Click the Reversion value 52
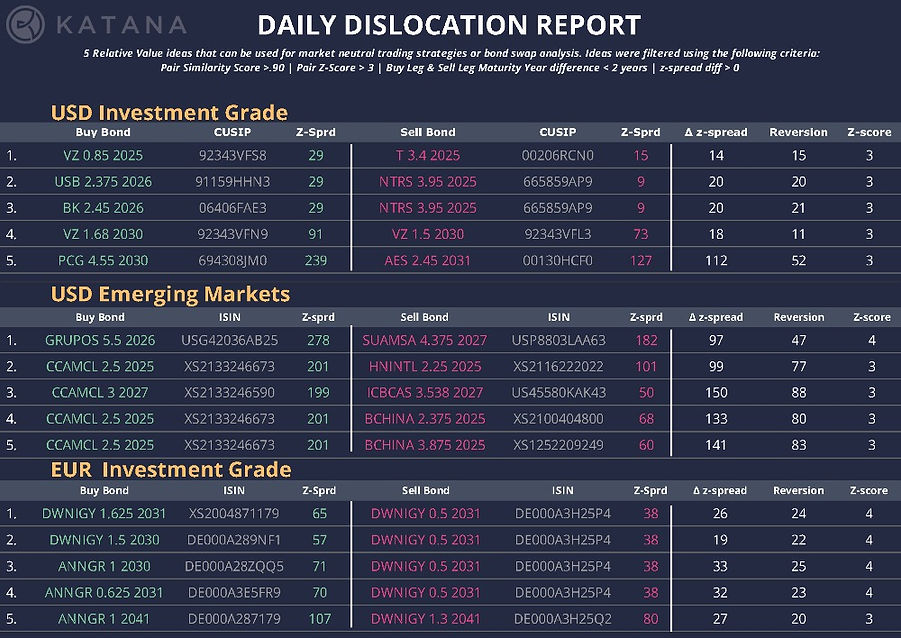Screen dimensions: 901x638 click(799, 260)
